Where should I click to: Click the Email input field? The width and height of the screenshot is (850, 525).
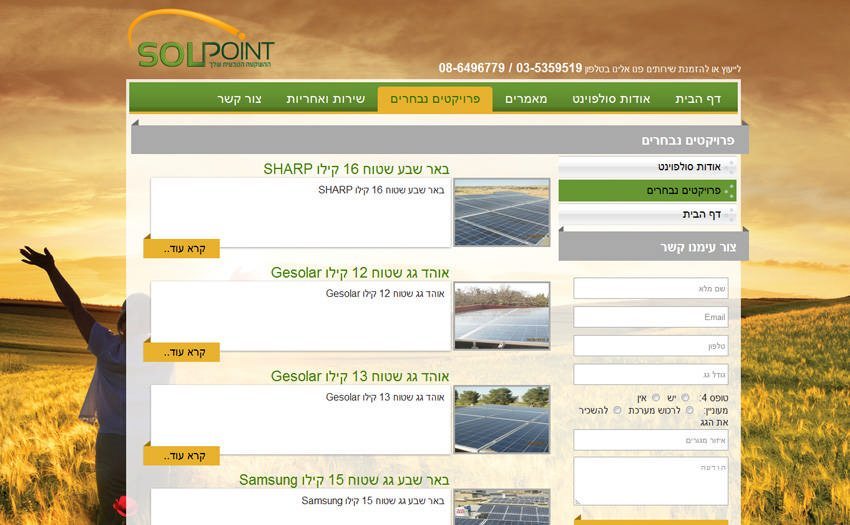coord(650,317)
